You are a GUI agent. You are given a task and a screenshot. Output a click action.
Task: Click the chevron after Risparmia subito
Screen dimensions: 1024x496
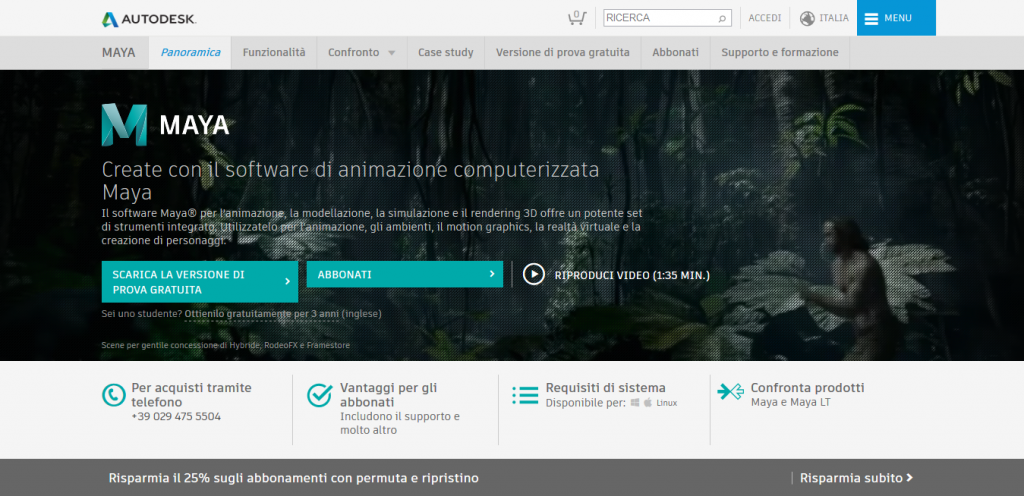(x=909, y=478)
